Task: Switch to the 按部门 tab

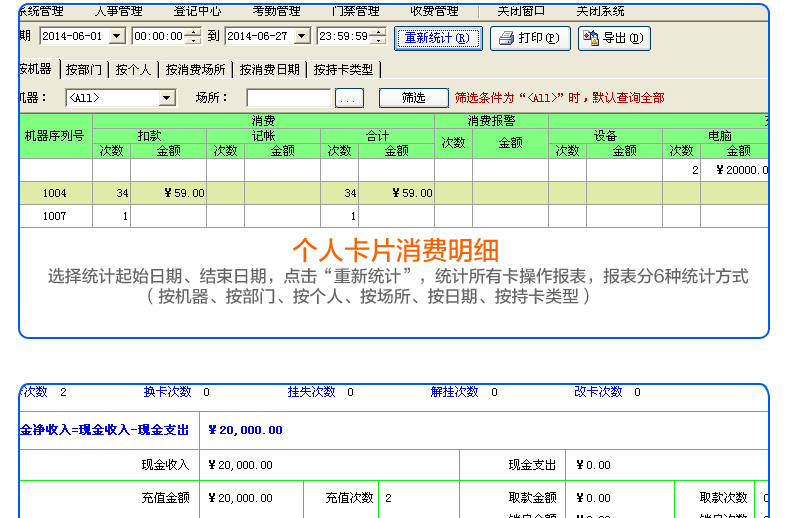Action: 83,70
